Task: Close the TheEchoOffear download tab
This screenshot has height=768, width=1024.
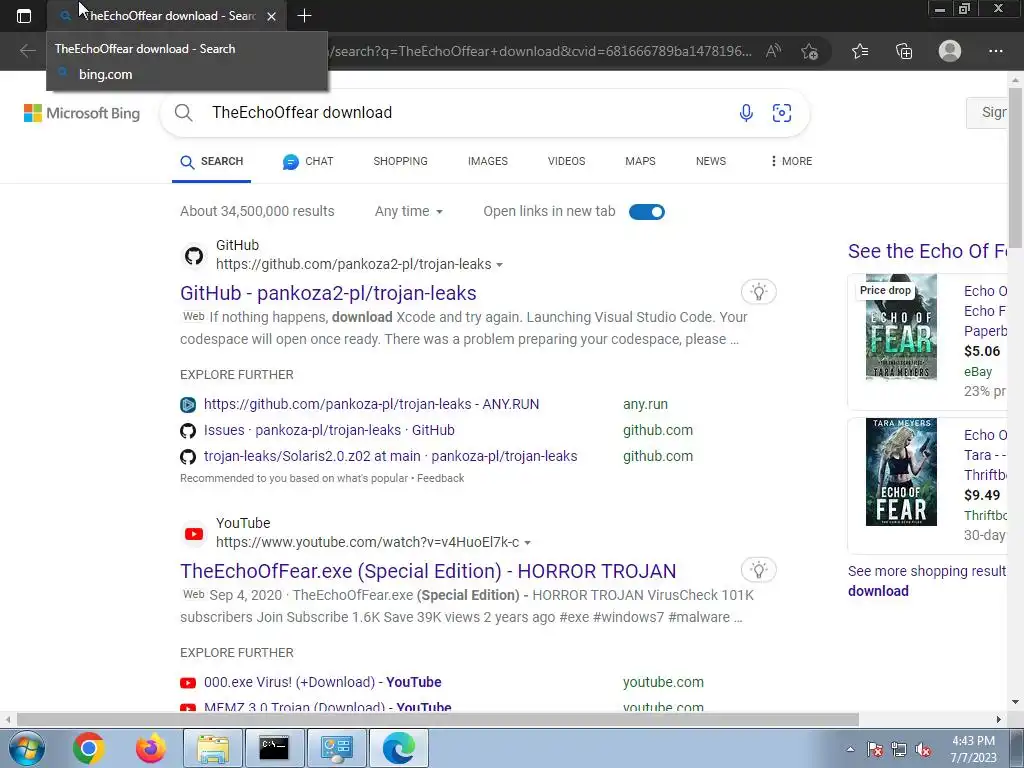Action: click(x=272, y=16)
